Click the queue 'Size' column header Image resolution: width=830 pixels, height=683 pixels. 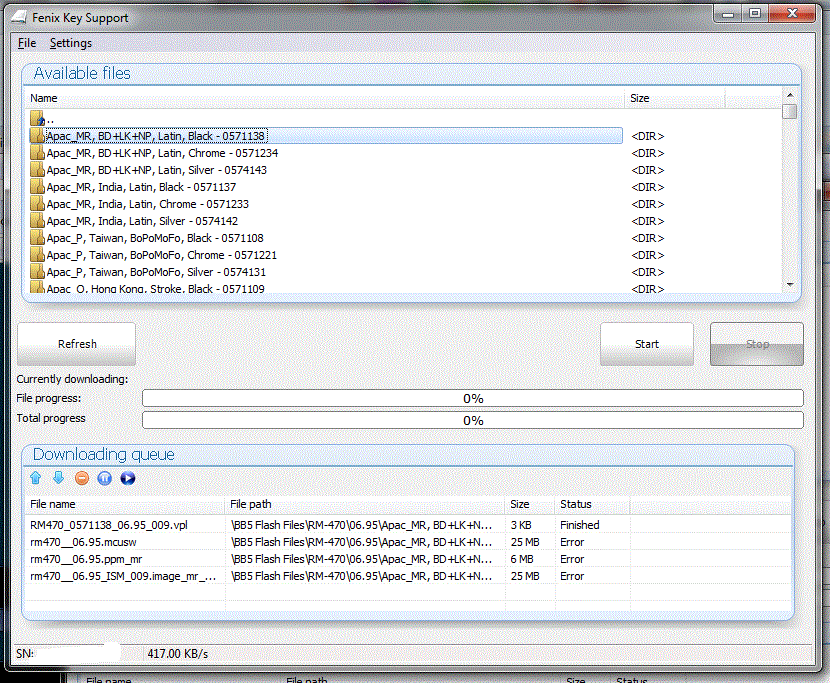[530, 504]
